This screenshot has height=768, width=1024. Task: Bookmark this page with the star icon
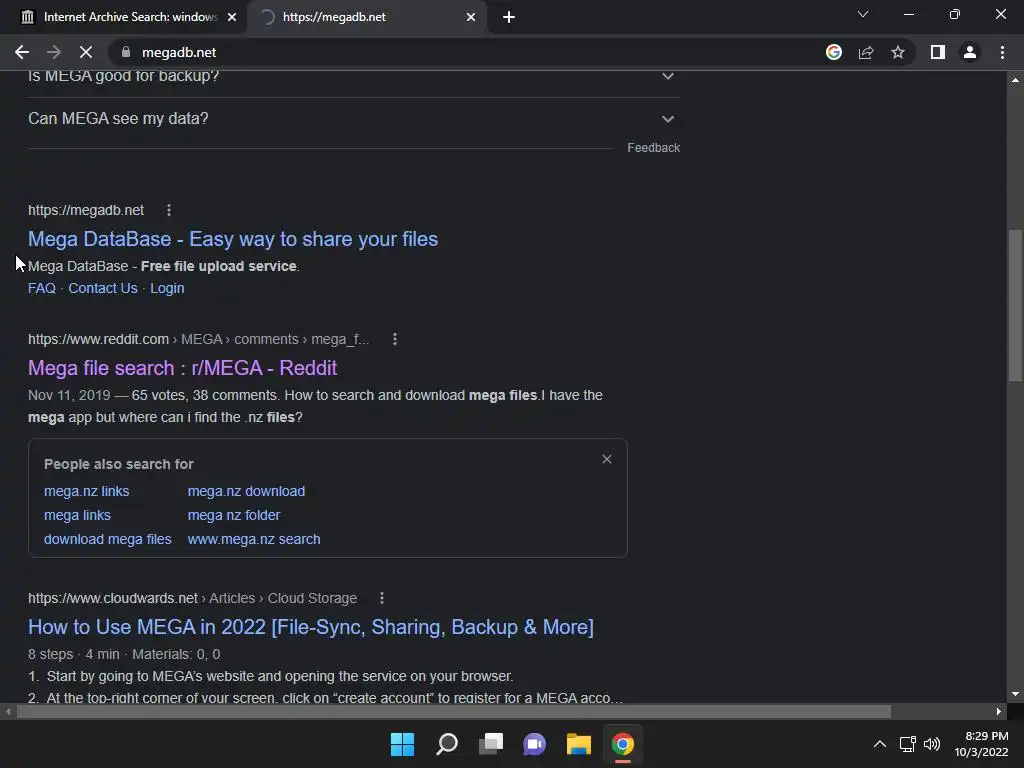898,52
